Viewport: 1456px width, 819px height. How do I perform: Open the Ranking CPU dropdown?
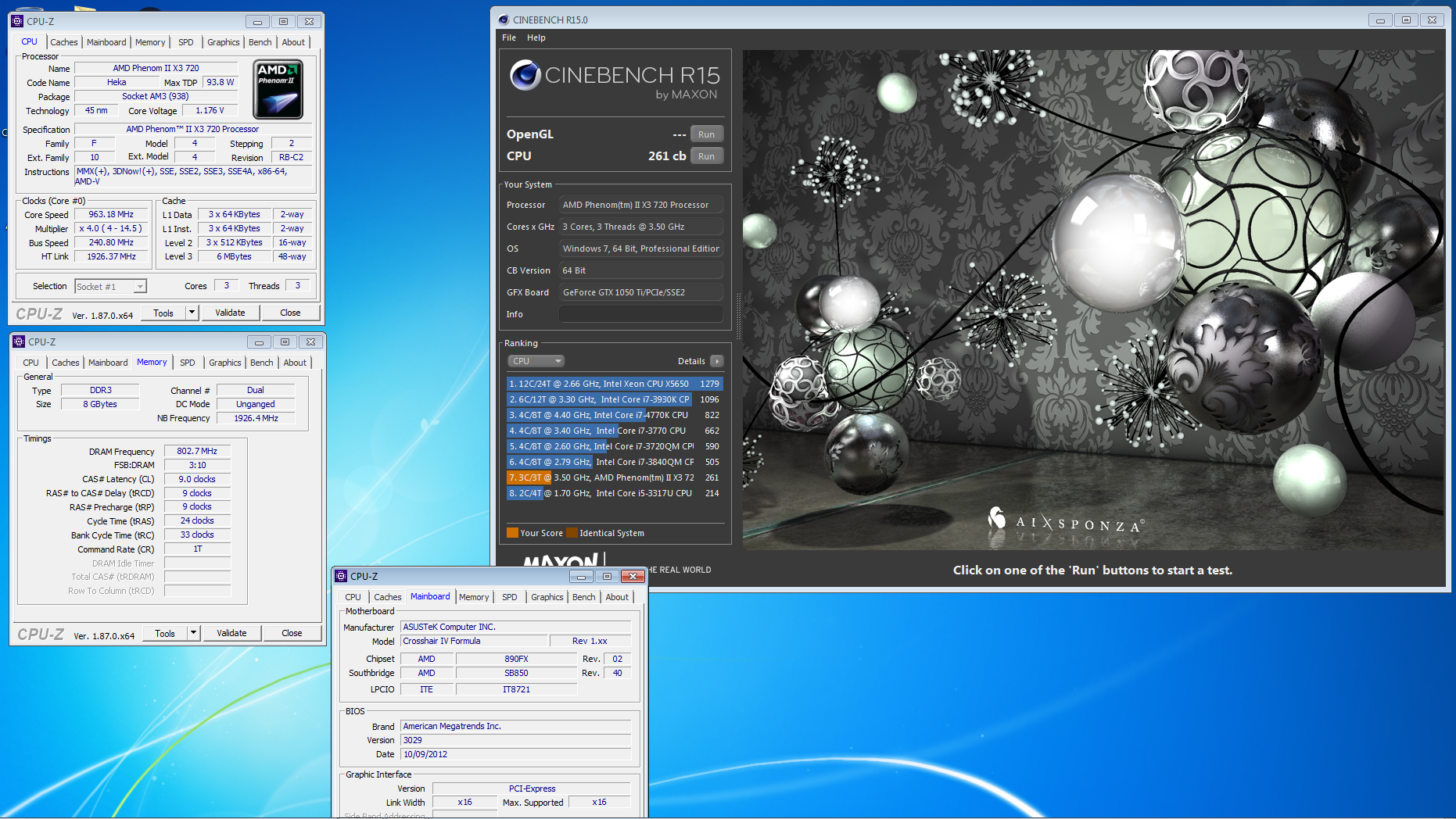click(x=536, y=361)
